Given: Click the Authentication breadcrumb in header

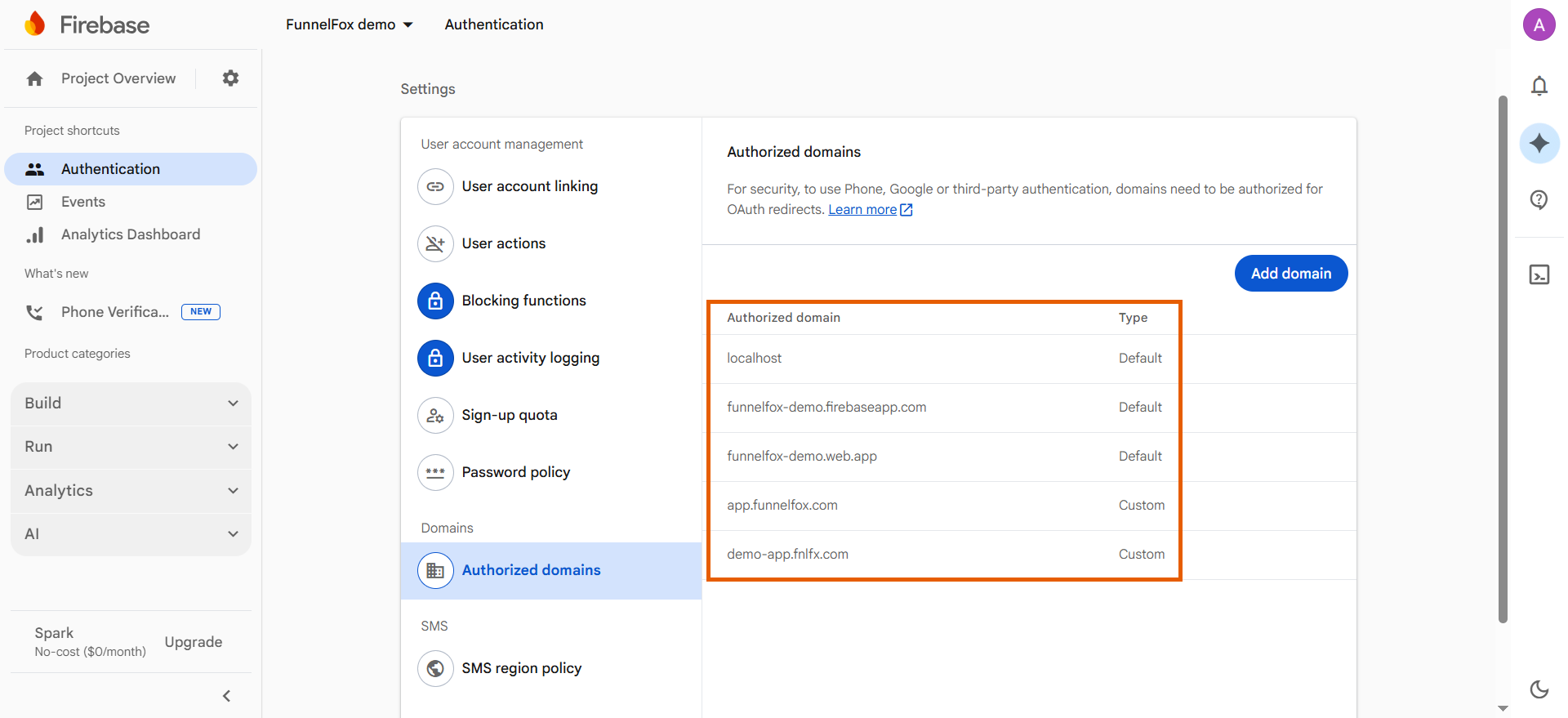Looking at the screenshot, I should click(494, 25).
